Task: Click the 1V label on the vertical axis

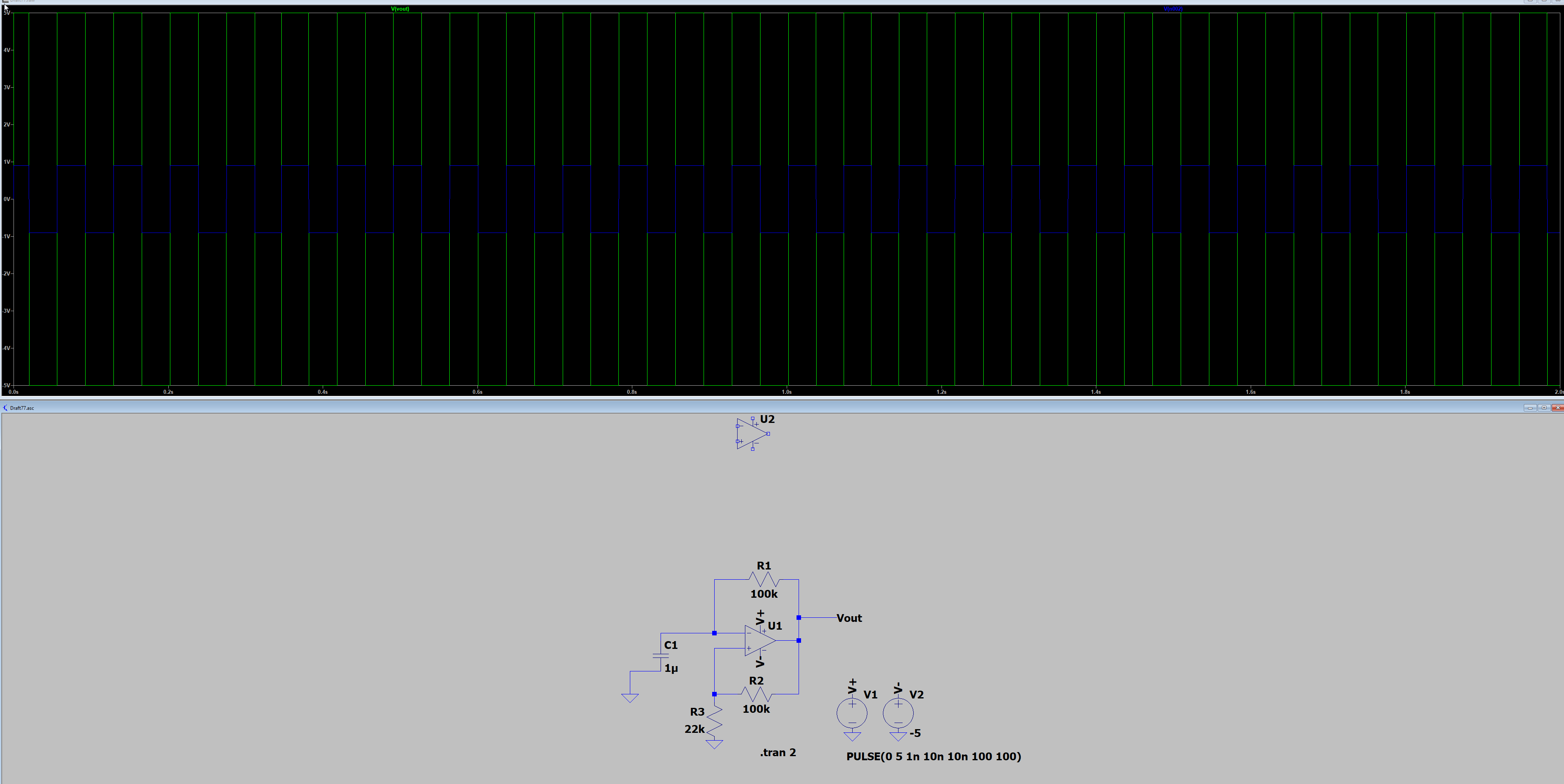Action: [7, 162]
